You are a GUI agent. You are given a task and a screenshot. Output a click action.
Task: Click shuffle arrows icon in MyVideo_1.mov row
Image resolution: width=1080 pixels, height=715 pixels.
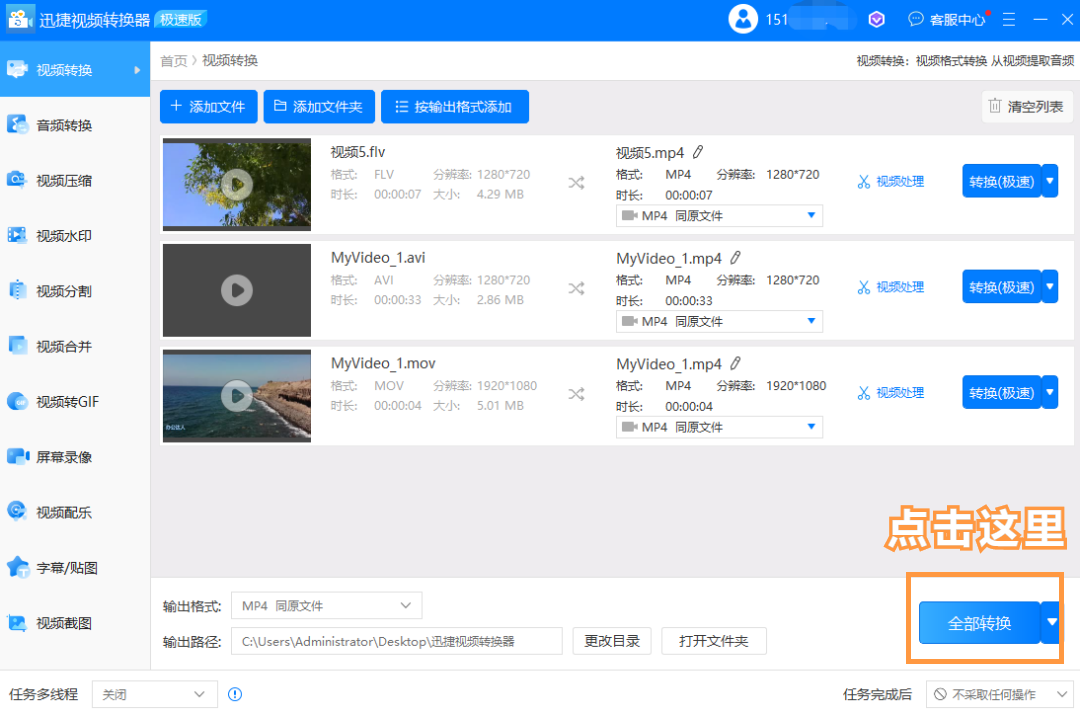(577, 394)
